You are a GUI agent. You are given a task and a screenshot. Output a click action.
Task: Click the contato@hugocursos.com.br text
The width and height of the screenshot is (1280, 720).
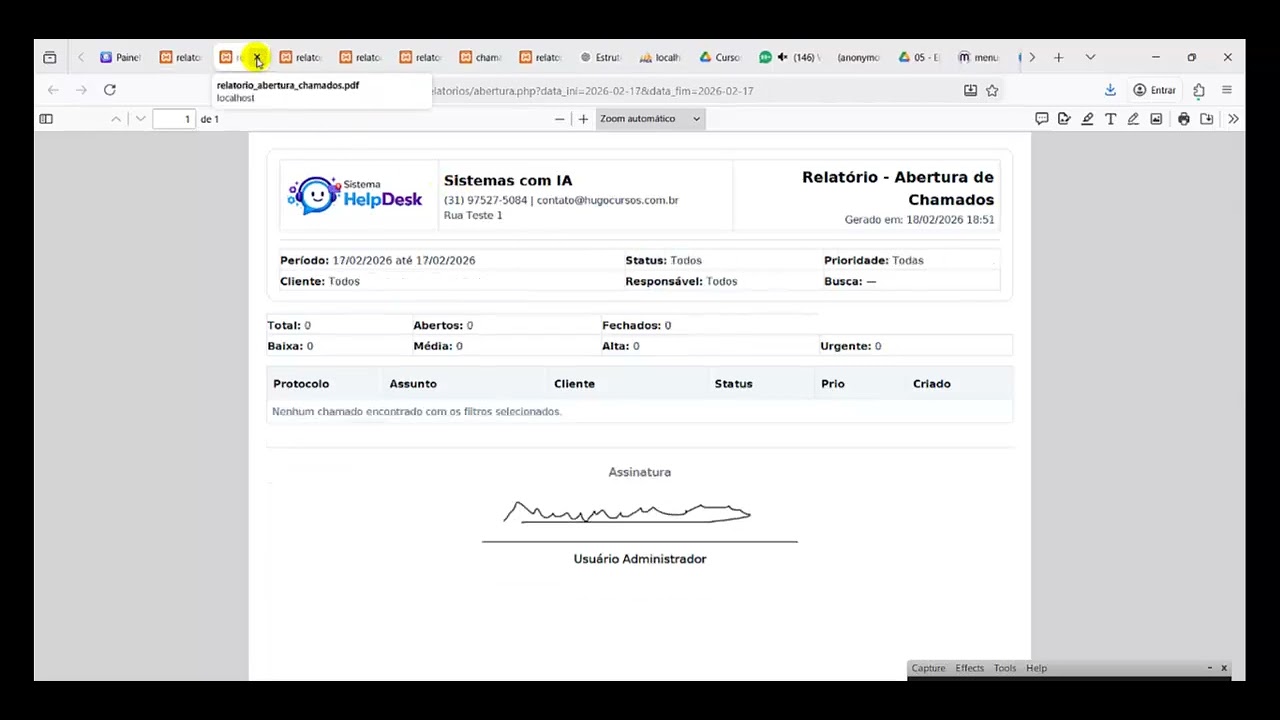pos(607,200)
